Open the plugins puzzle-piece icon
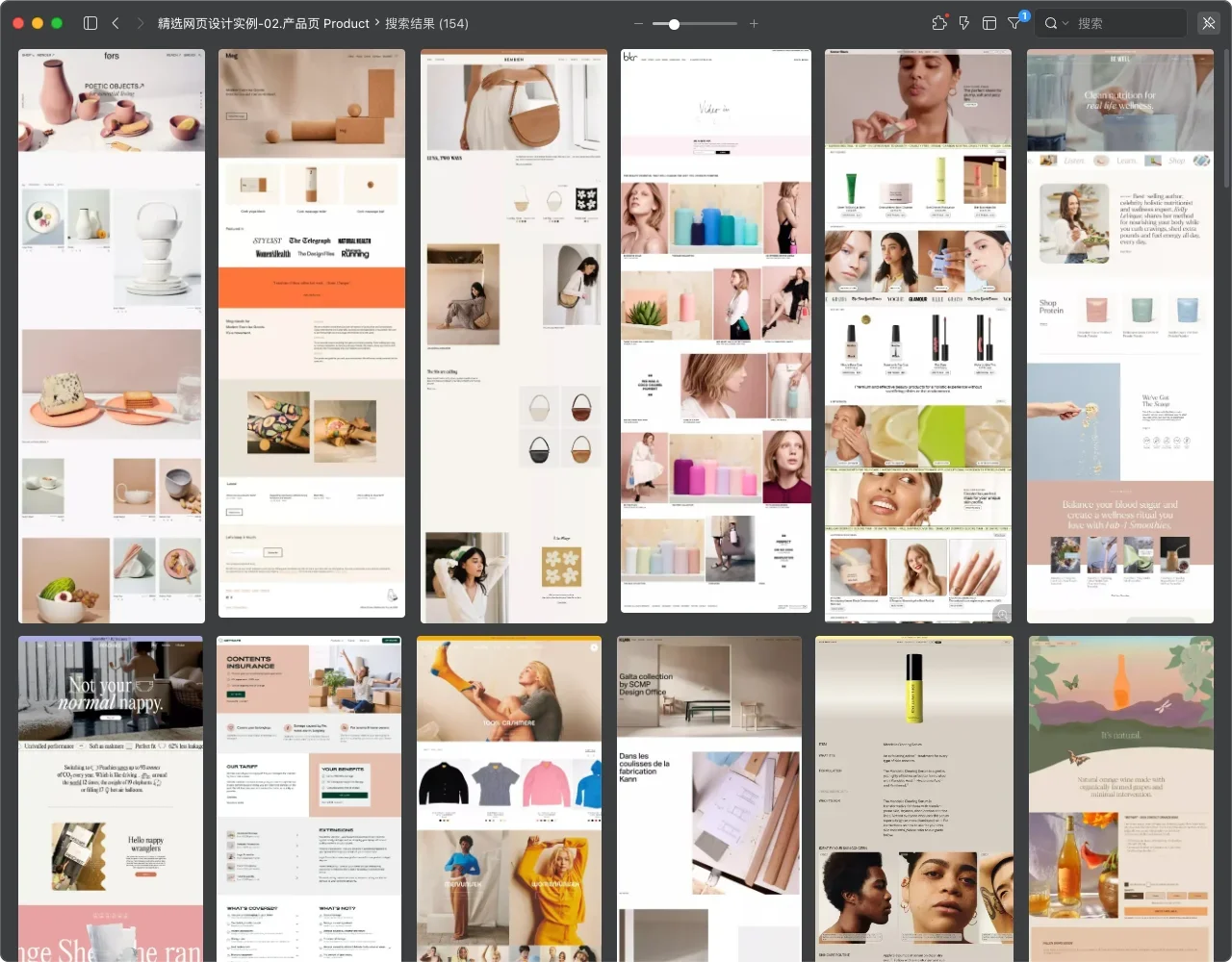 (x=939, y=23)
